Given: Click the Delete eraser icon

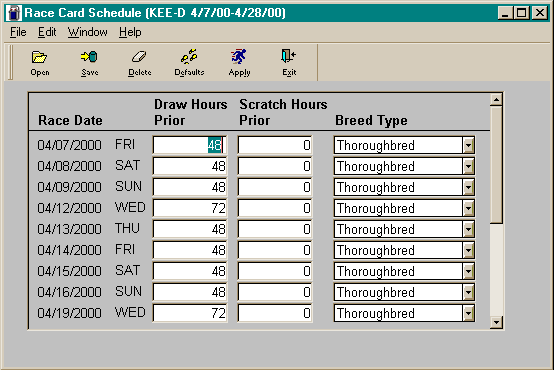Looking at the screenshot, I should pyautogui.click(x=139, y=57).
